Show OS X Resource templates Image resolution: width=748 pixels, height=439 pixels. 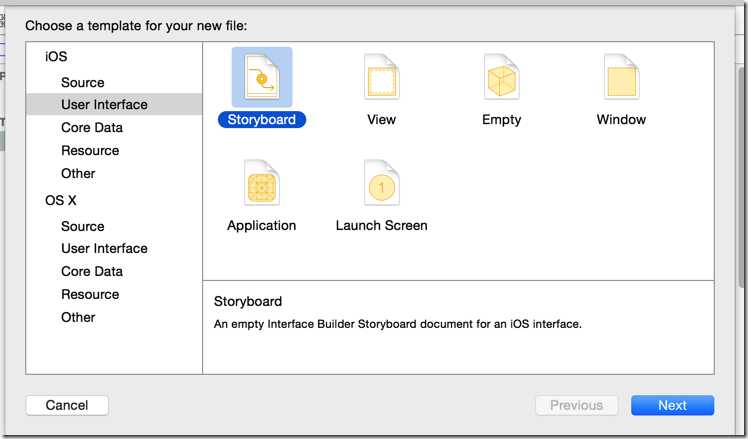90,294
